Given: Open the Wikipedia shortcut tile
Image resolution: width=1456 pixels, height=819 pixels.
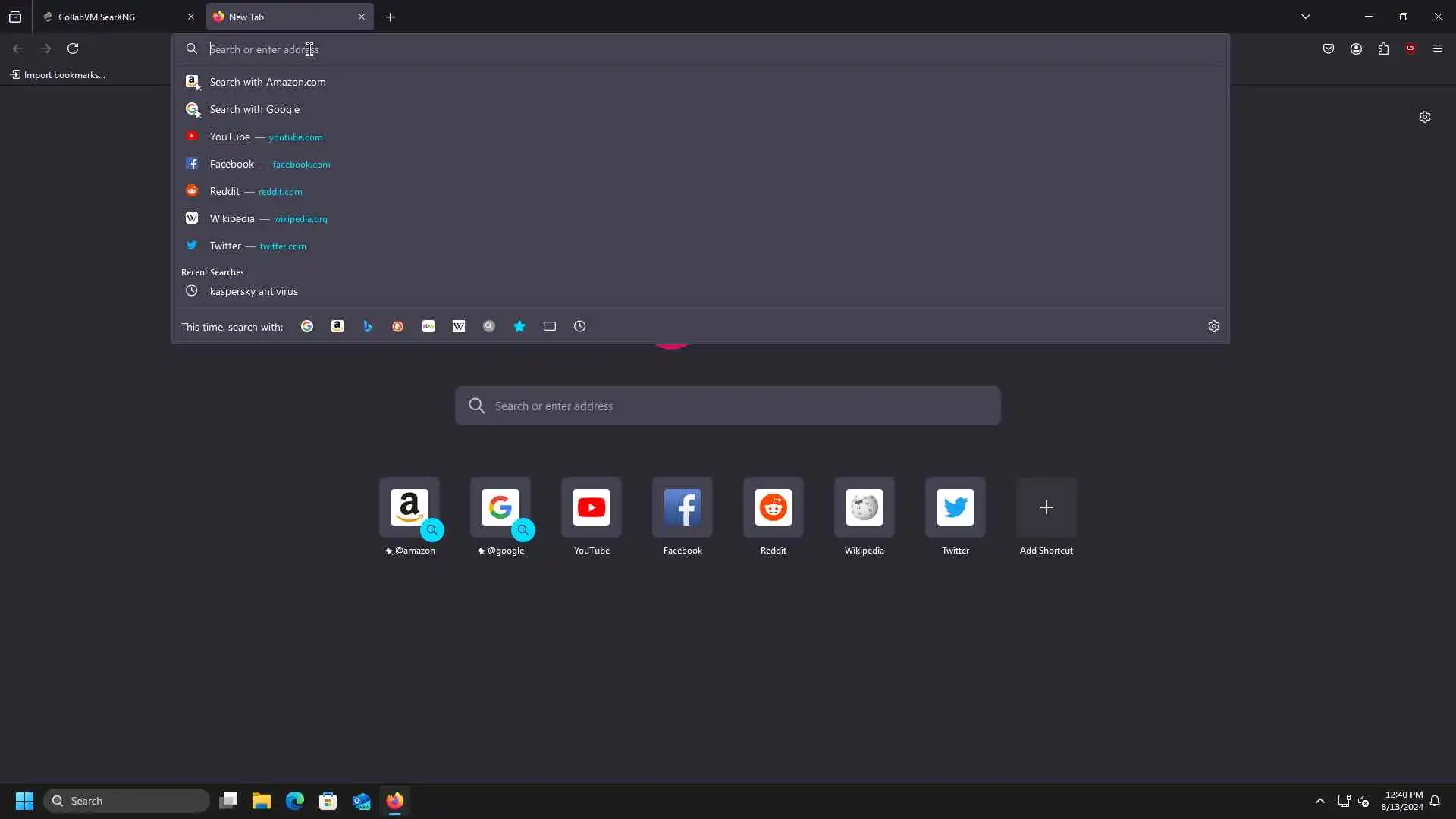Looking at the screenshot, I should coord(864,507).
